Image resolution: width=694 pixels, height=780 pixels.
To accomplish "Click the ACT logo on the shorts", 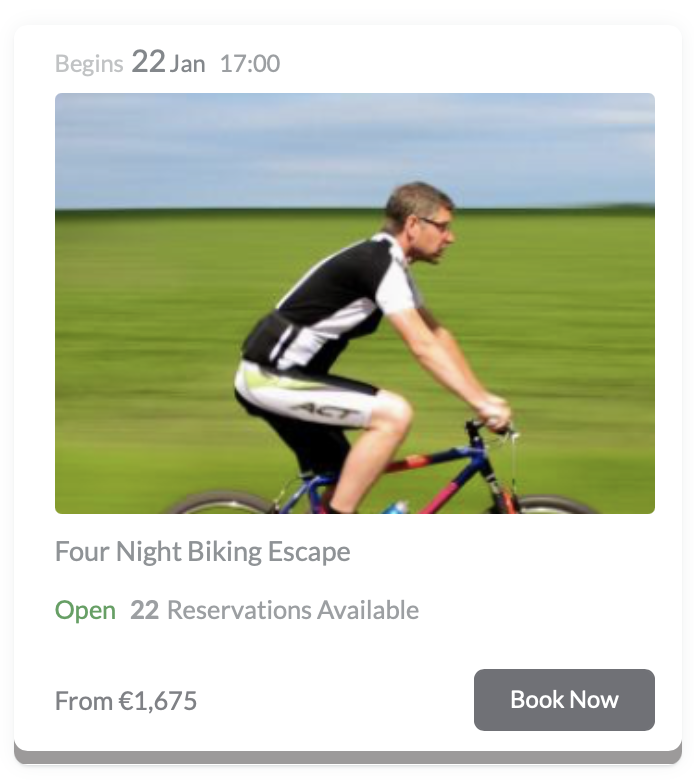I will [328, 411].
